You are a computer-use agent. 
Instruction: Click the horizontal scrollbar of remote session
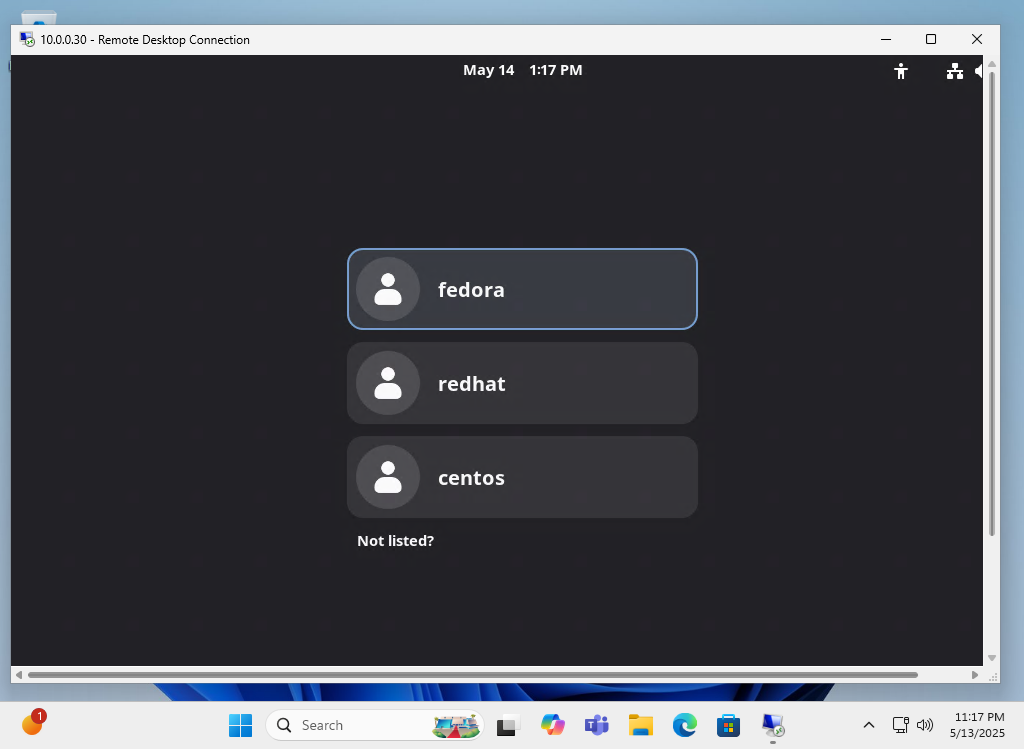[x=473, y=675]
